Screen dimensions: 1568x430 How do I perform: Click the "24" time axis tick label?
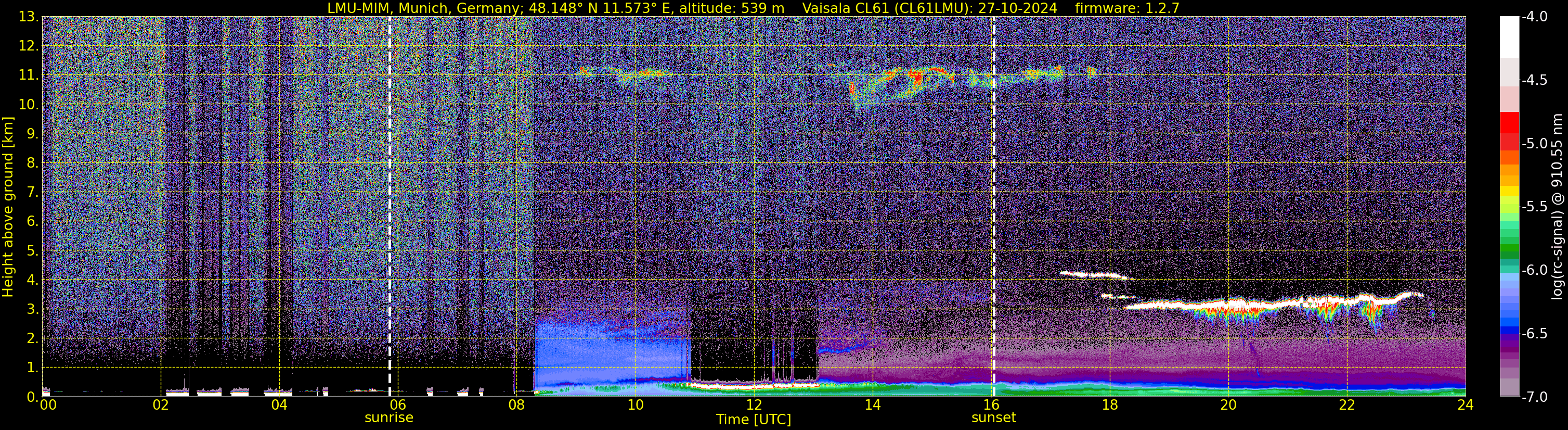[1466, 406]
